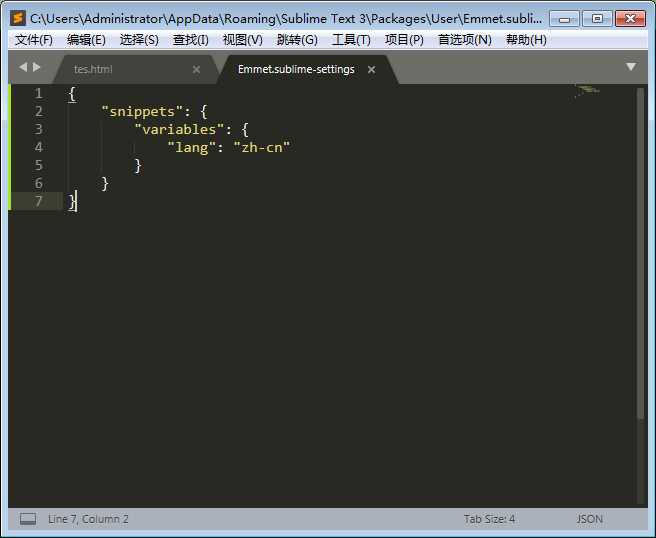Viewport: 656px width, 538px height.
Task: Click opening brace on line 1
Action: (72, 94)
